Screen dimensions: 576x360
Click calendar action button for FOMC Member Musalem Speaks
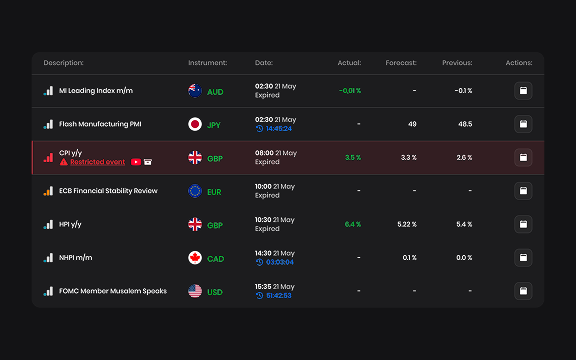click(523, 291)
